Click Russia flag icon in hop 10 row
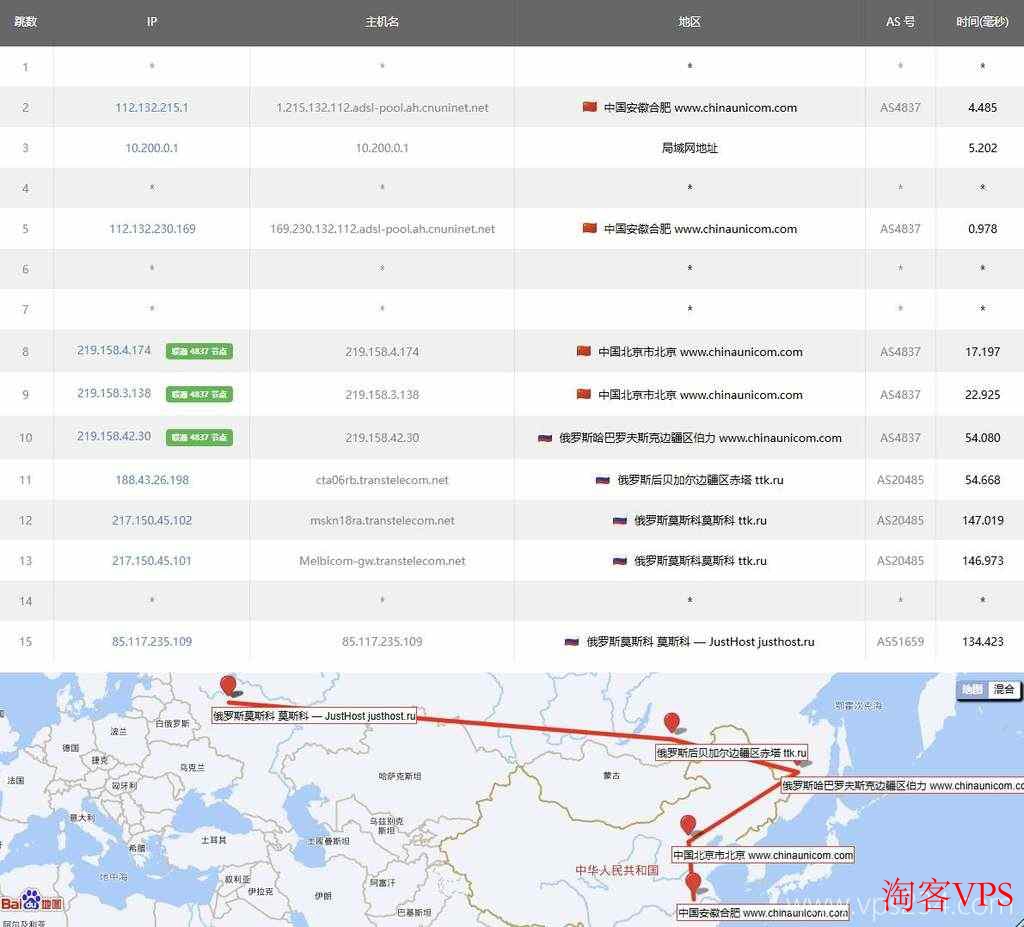The image size is (1024, 927). point(545,438)
